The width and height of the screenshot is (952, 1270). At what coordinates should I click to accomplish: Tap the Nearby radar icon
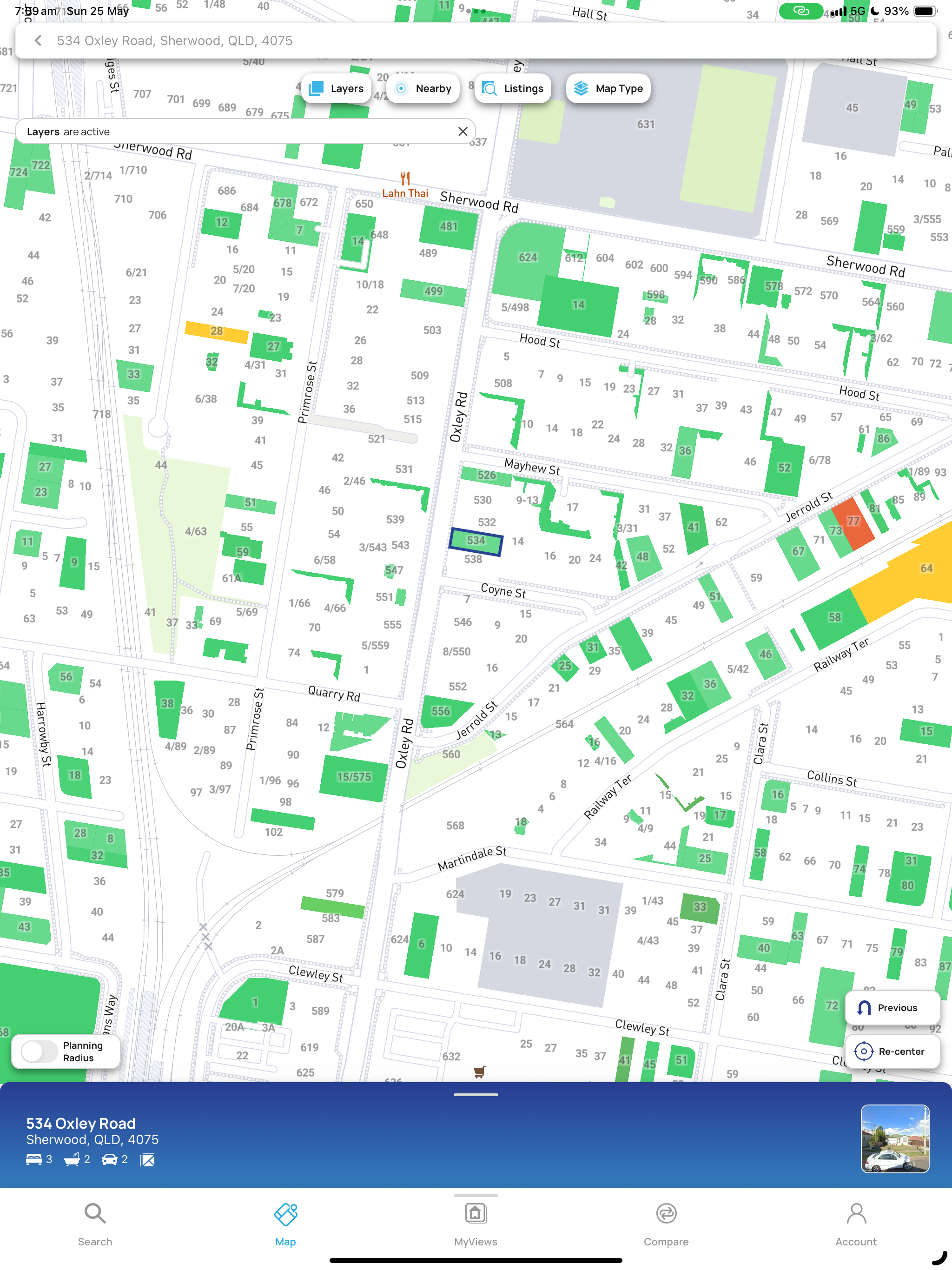tap(401, 88)
